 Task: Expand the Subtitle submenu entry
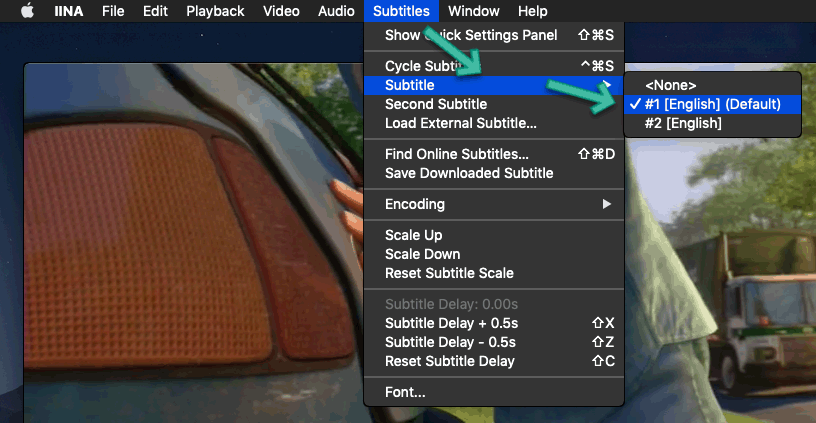(494, 85)
